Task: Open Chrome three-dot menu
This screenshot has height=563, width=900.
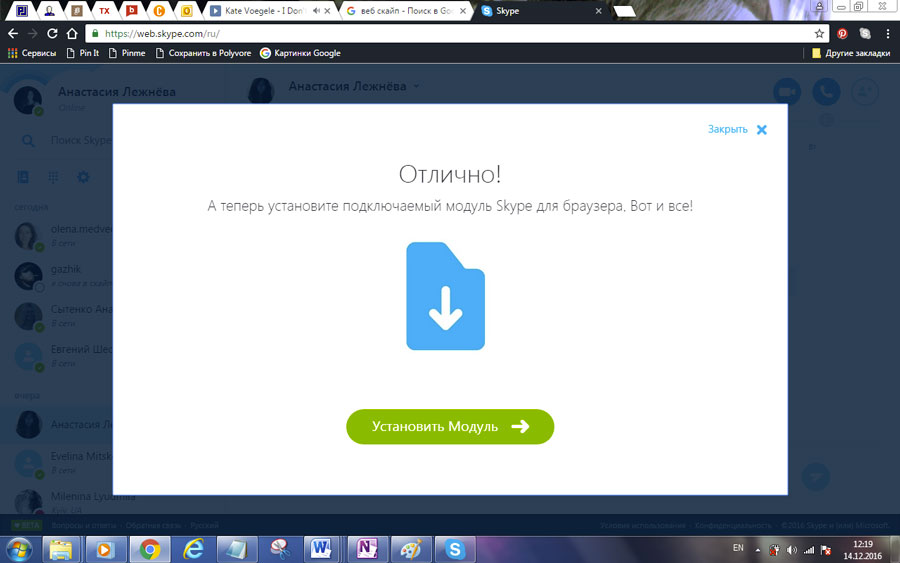Action: 887,33
